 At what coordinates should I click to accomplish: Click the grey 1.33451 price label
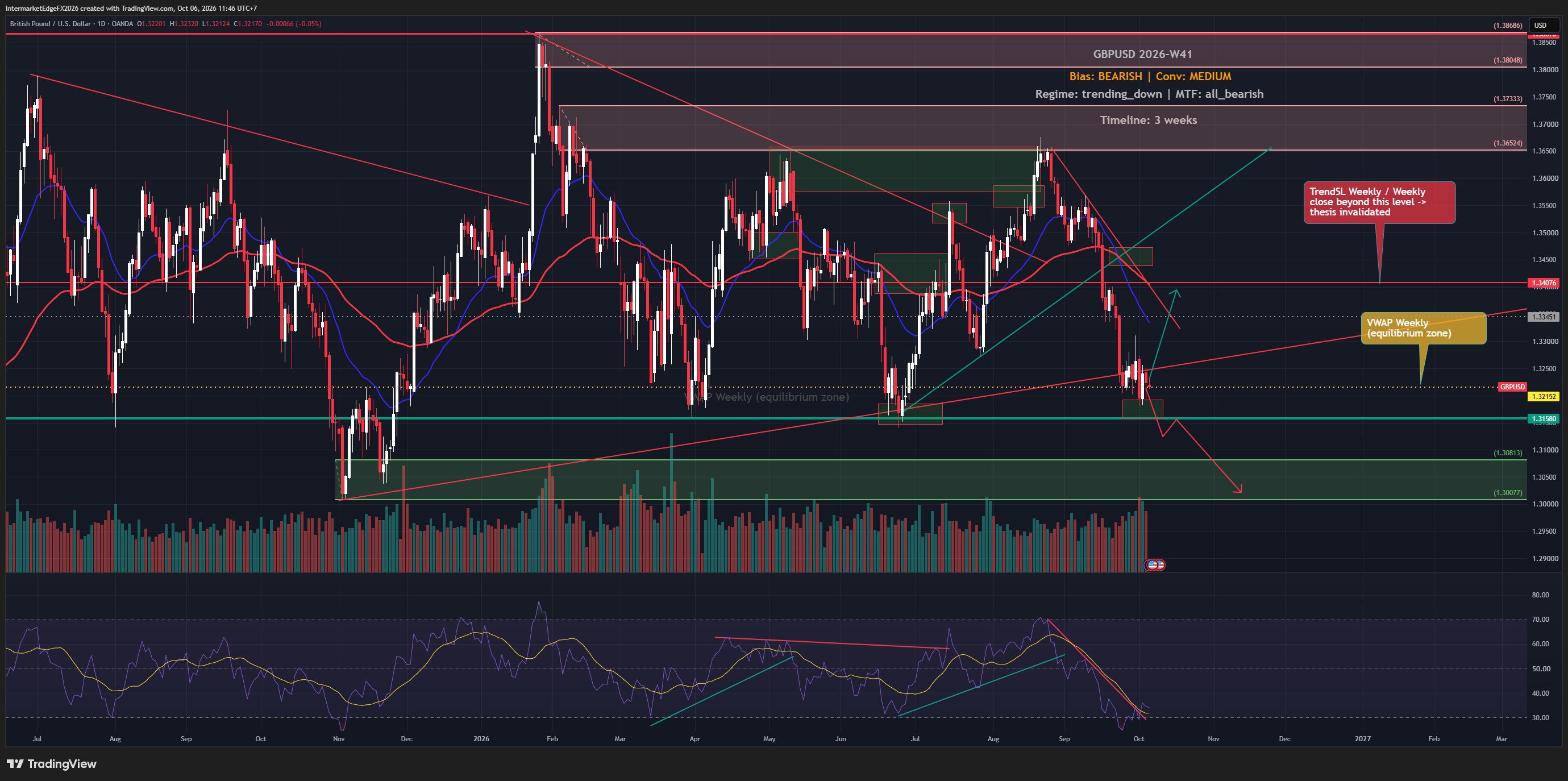coord(1544,317)
